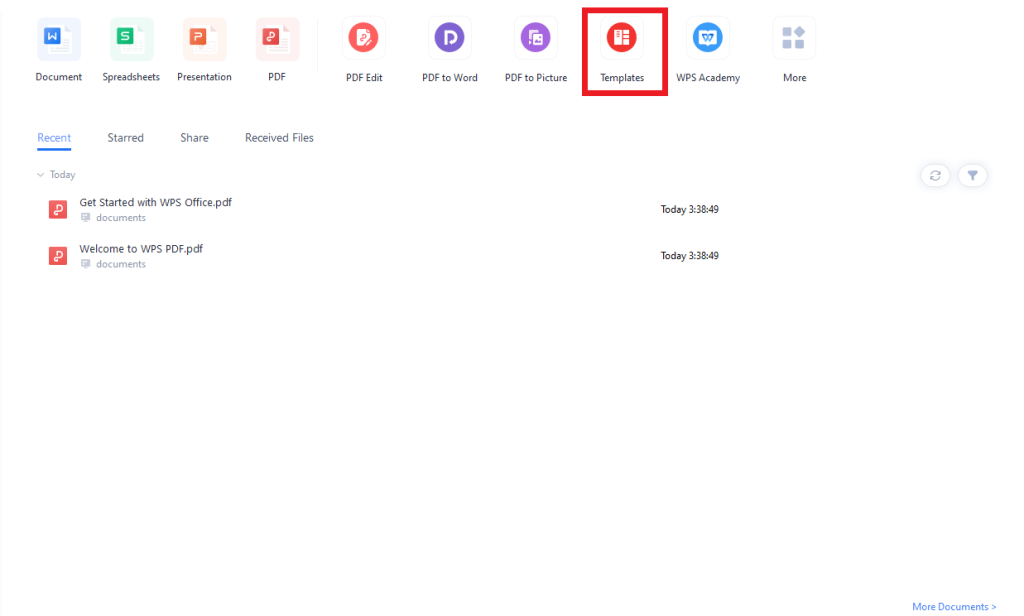Viewport: 1024px width, 616px height.
Task: Open the file filter button
Action: (972, 175)
